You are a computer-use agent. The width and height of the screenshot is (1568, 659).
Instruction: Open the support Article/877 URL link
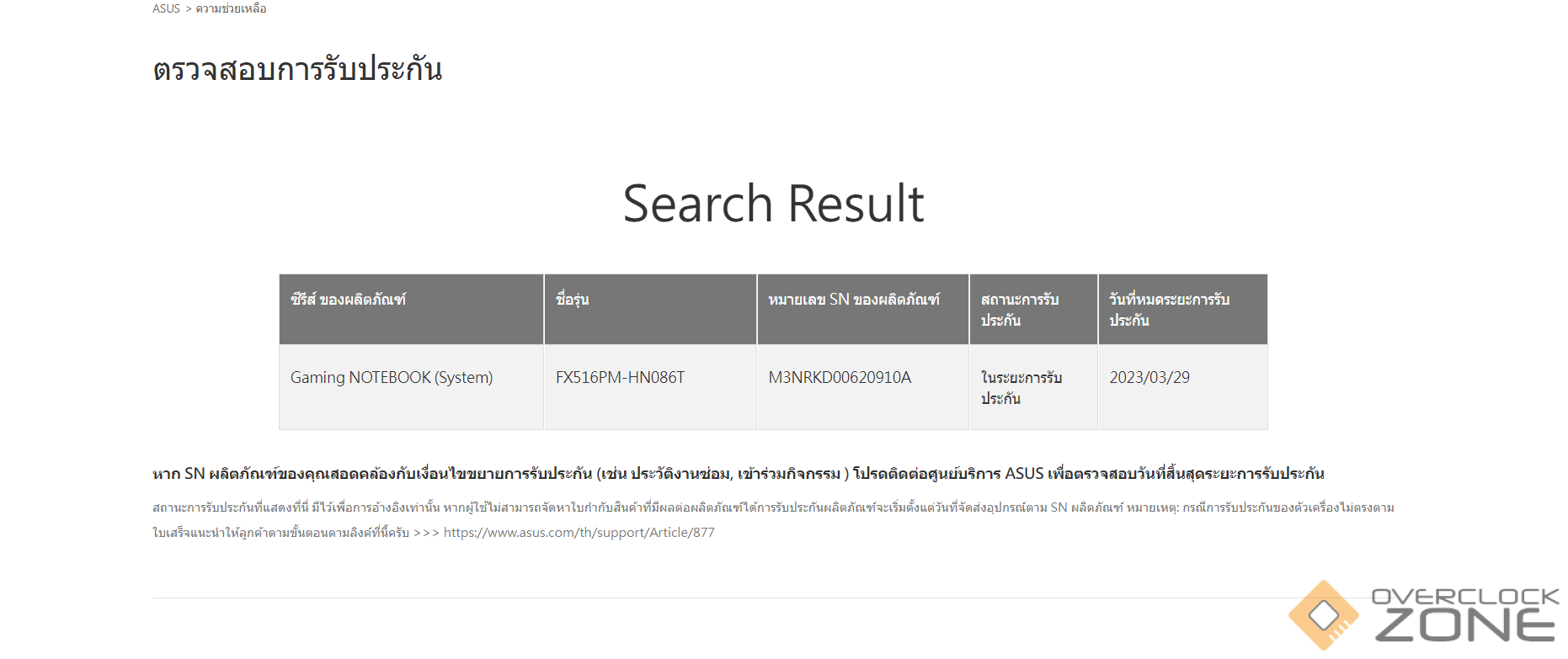coord(579,532)
